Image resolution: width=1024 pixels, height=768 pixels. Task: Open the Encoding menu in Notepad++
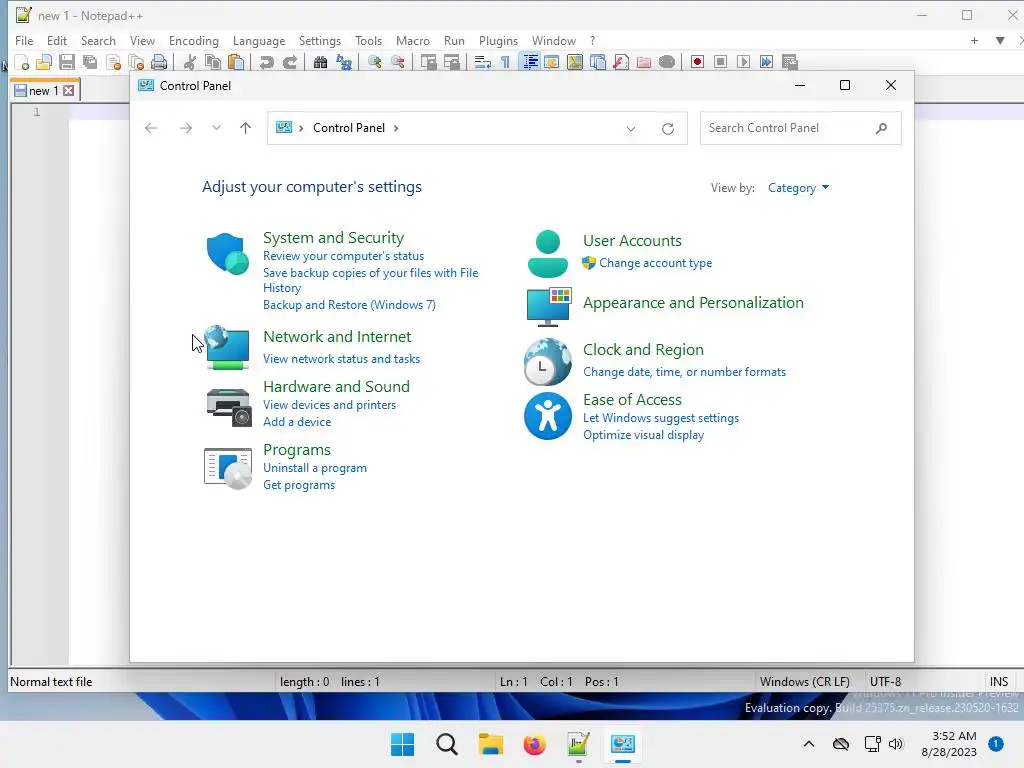193,40
